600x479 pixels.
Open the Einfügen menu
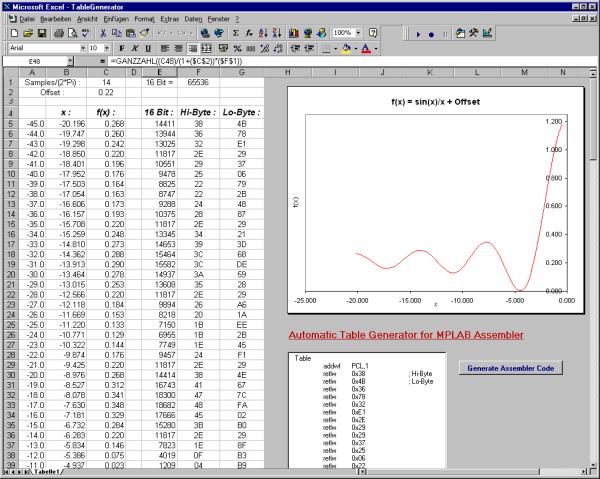116,19
